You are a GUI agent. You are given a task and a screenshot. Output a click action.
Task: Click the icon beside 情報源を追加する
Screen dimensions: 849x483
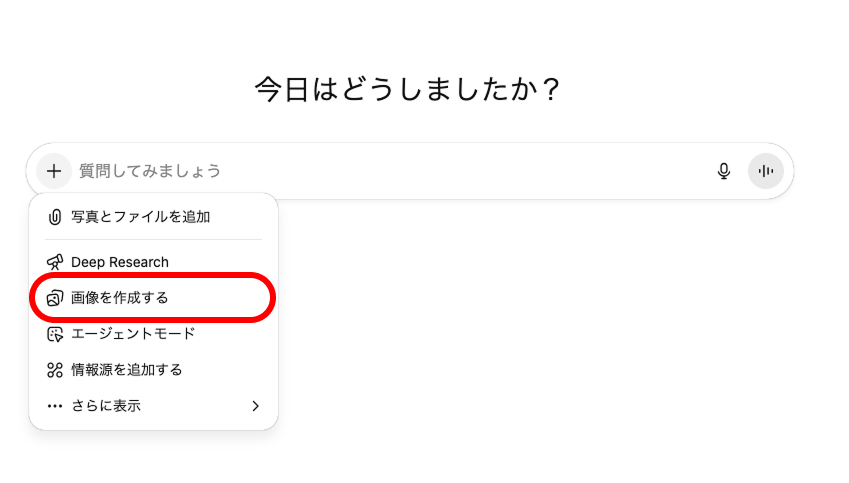click(55, 370)
